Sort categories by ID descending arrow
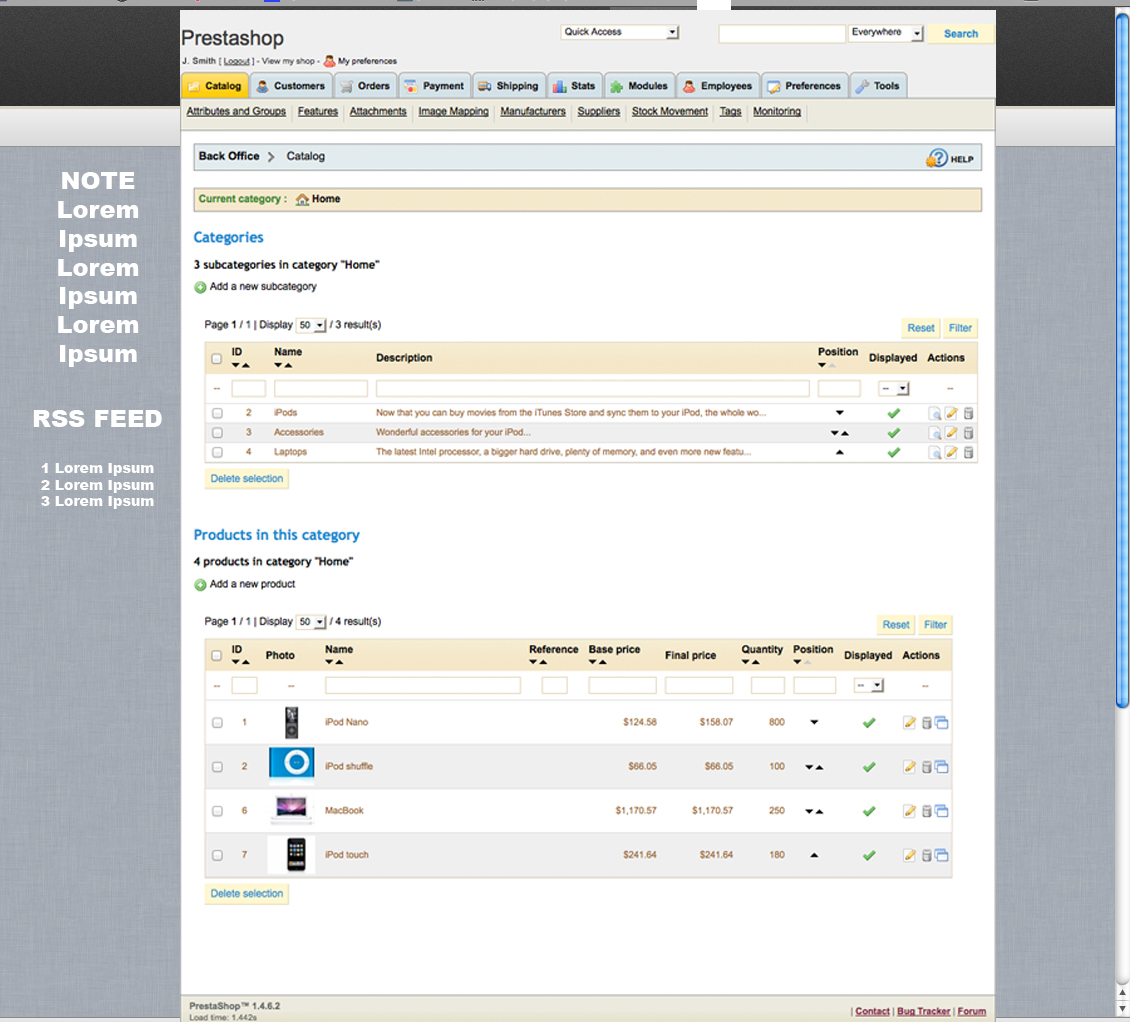1132x1022 pixels. (x=235, y=366)
